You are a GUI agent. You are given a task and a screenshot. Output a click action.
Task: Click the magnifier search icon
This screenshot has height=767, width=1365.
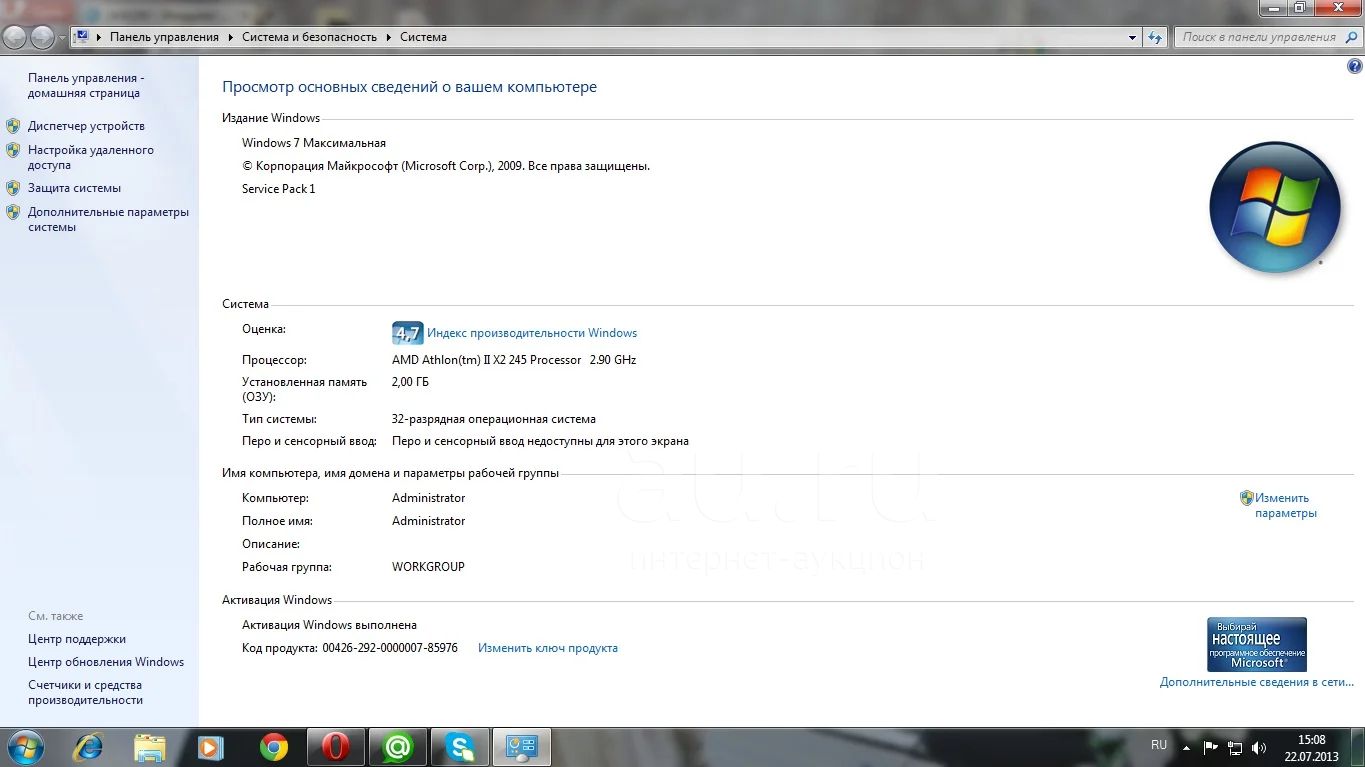1350,37
